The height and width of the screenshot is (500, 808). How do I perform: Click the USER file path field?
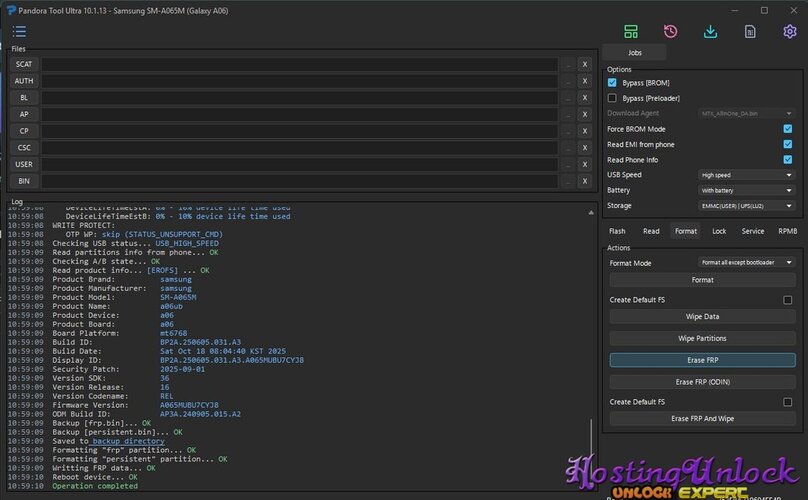tap(300, 164)
